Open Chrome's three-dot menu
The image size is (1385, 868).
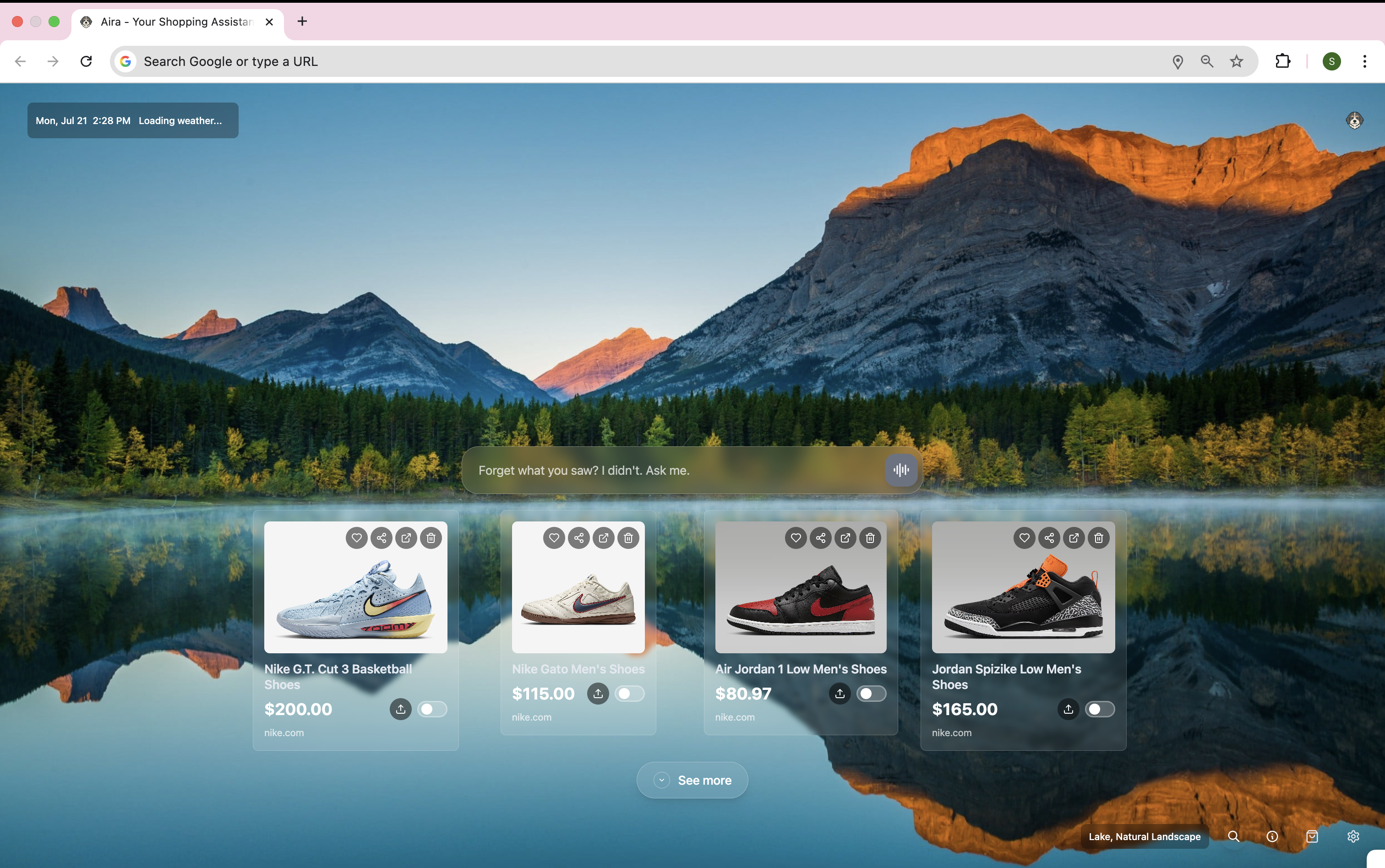(x=1364, y=61)
